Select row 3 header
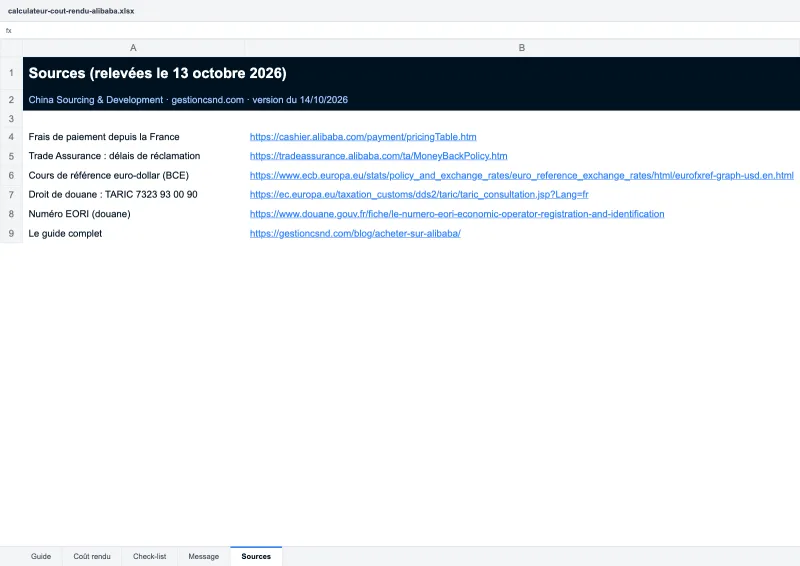This screenshot has height=566, width=800. point(11,119)
